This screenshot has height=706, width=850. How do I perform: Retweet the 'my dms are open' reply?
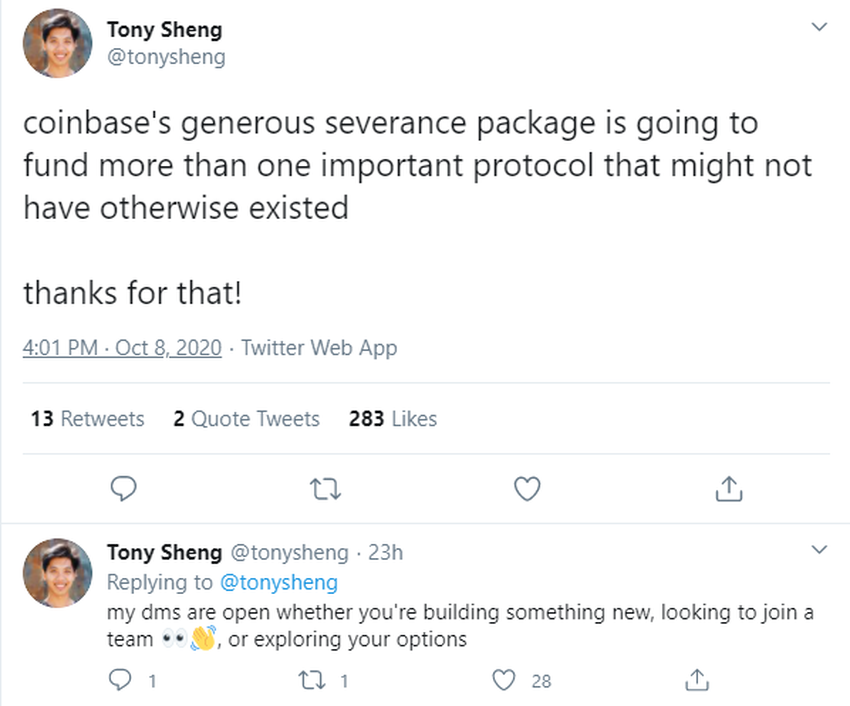(x=310, y=680)
